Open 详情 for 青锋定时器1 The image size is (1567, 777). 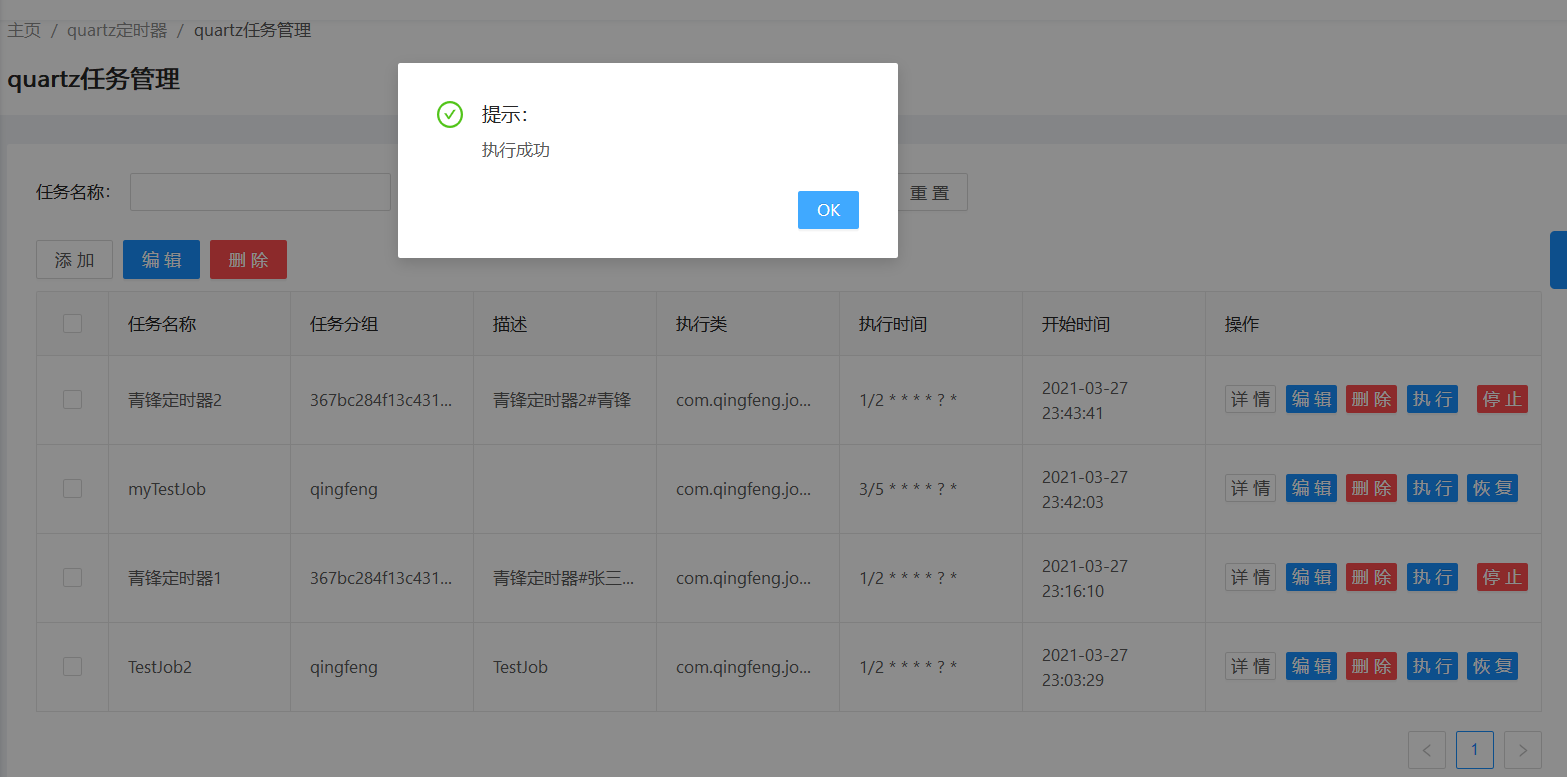(1250, 577)
